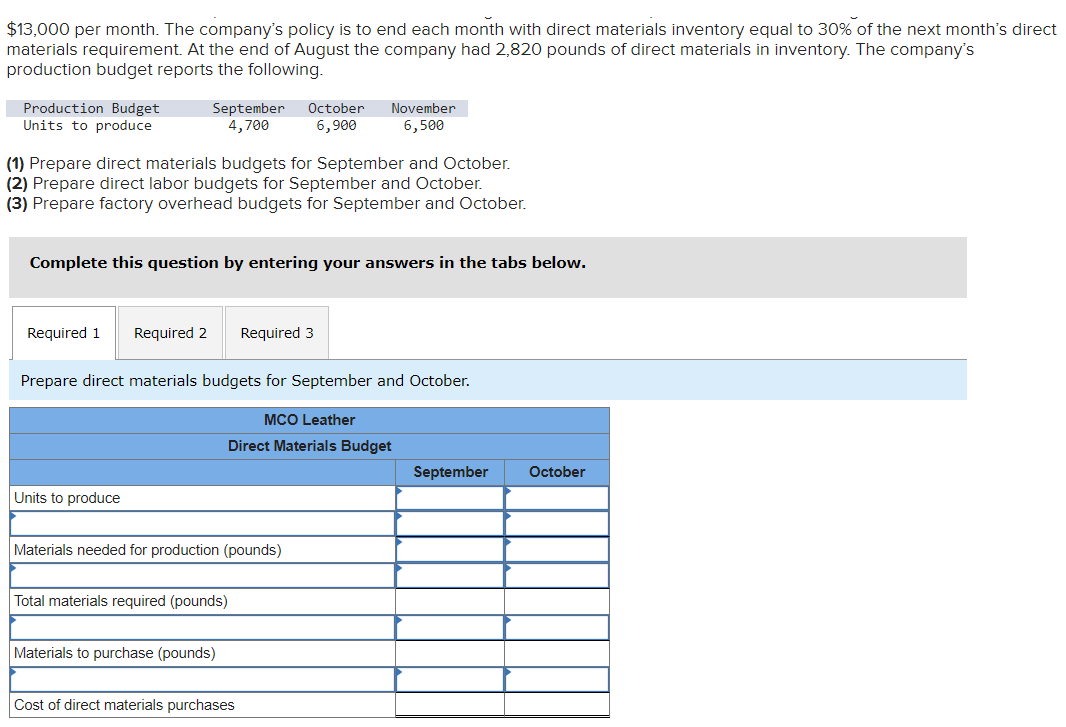
Task: Go to the Required 3 tab
Action: 277,333
